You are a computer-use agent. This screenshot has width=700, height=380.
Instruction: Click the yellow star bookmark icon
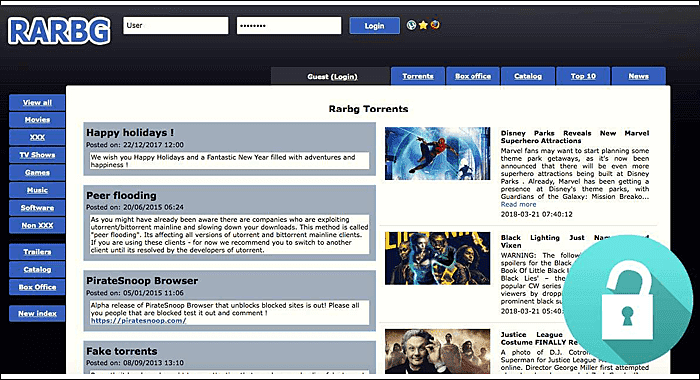(x=423, y=25)
